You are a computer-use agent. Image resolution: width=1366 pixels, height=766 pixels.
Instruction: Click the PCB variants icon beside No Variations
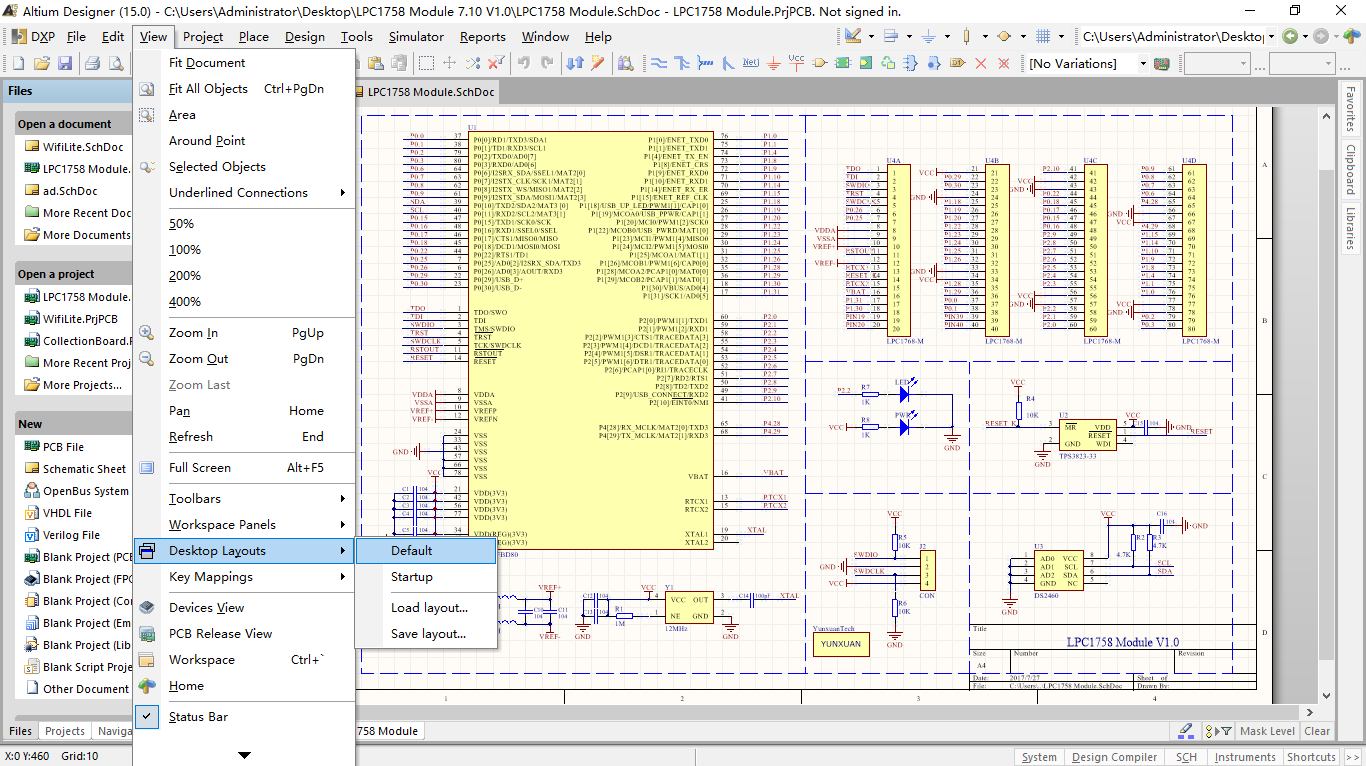[x=1161, y=63]
